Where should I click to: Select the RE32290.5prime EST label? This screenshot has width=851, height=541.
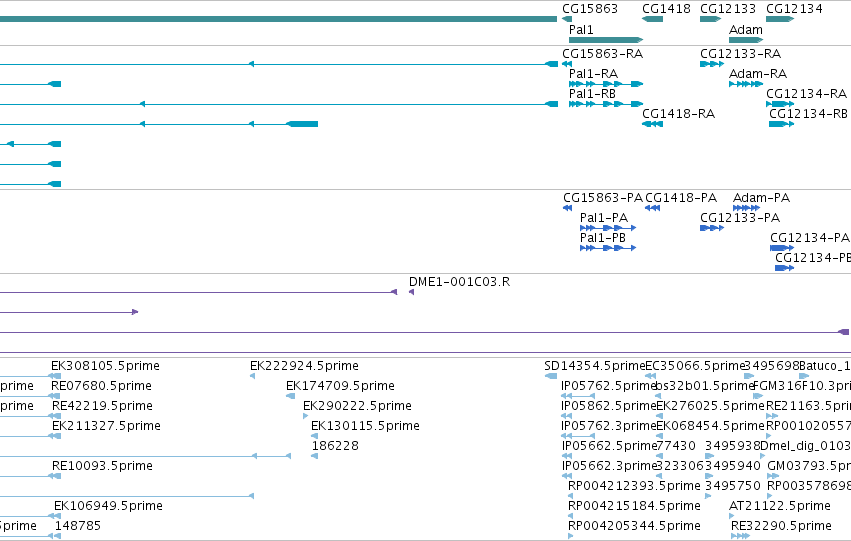[781, 525]
